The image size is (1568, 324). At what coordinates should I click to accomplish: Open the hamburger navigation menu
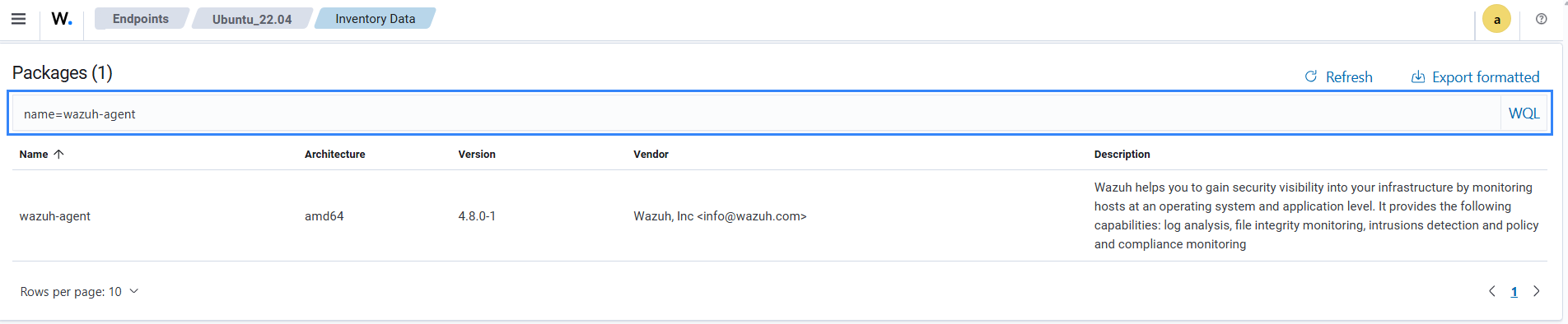pos(18,19)
